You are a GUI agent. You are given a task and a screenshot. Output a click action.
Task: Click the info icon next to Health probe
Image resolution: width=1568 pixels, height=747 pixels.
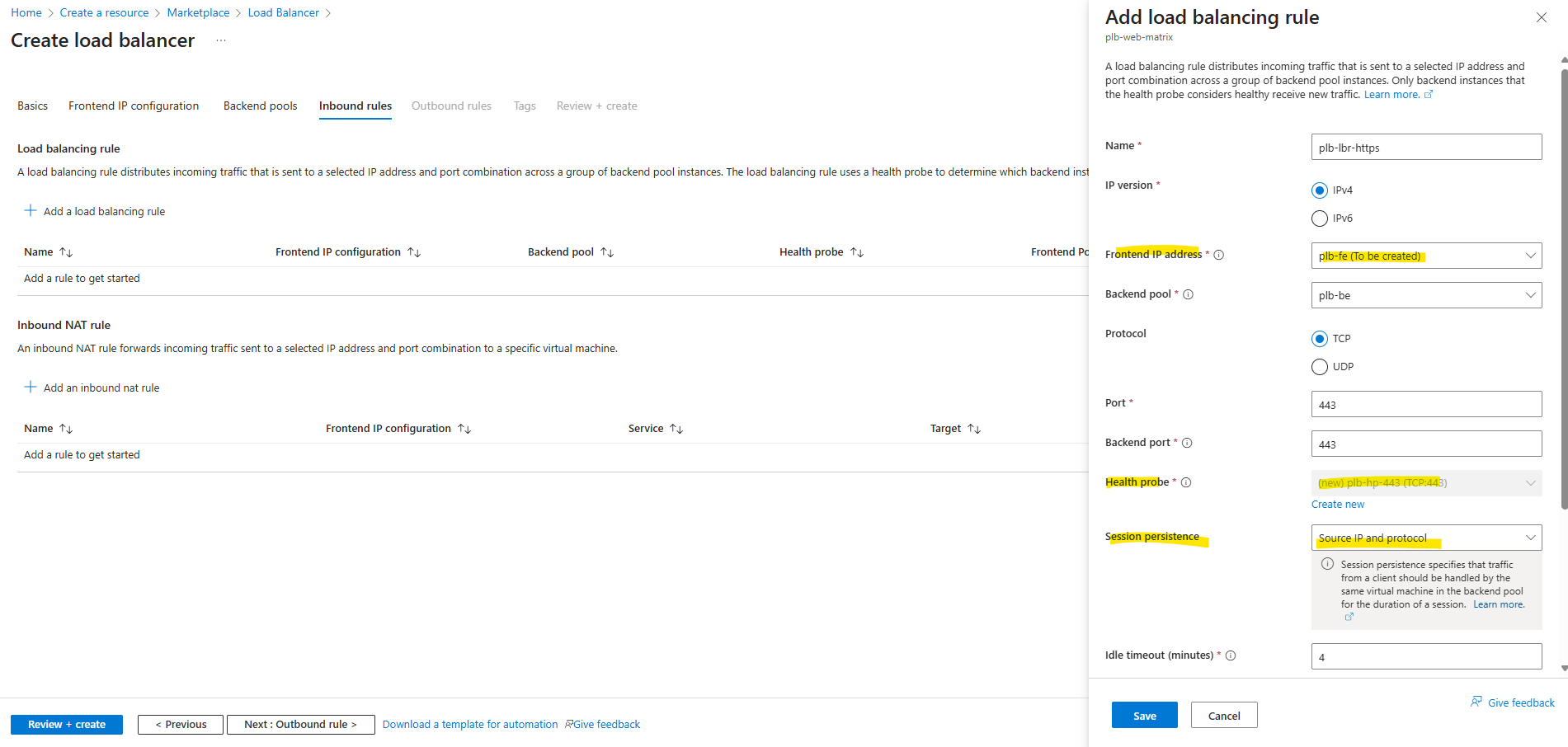coord(1186,482)
